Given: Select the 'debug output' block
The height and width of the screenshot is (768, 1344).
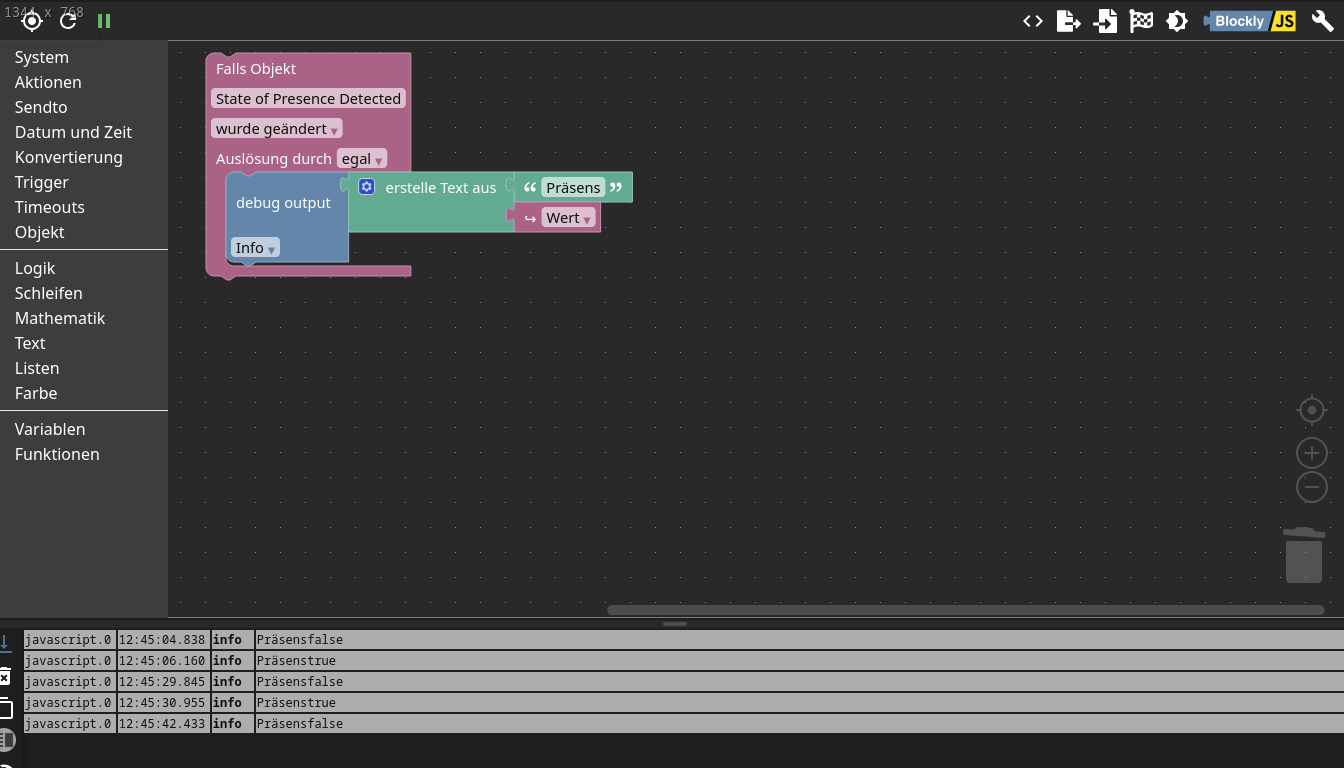Looking at the screenshot, I should tap(283, 203).
